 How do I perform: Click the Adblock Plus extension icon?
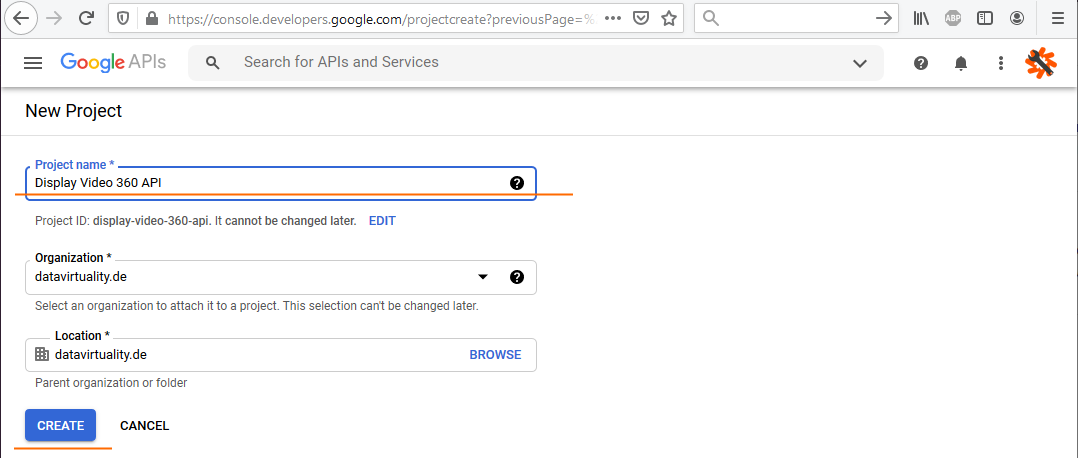[955, 18]
